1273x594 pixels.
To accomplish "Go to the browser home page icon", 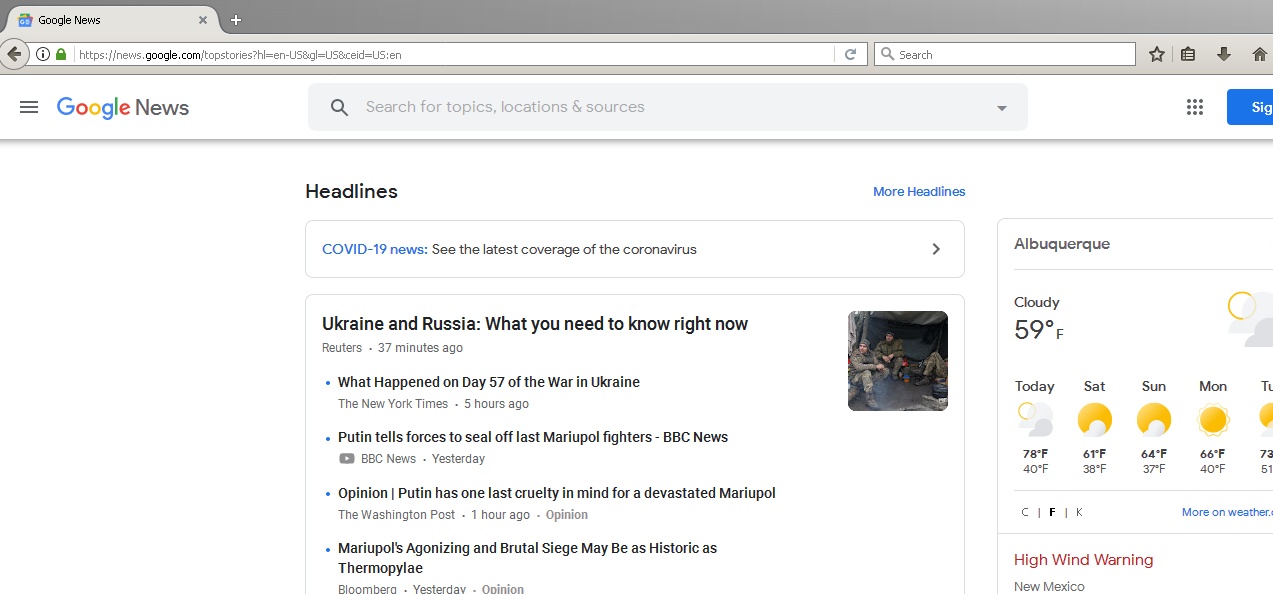I will [1259, 54].
